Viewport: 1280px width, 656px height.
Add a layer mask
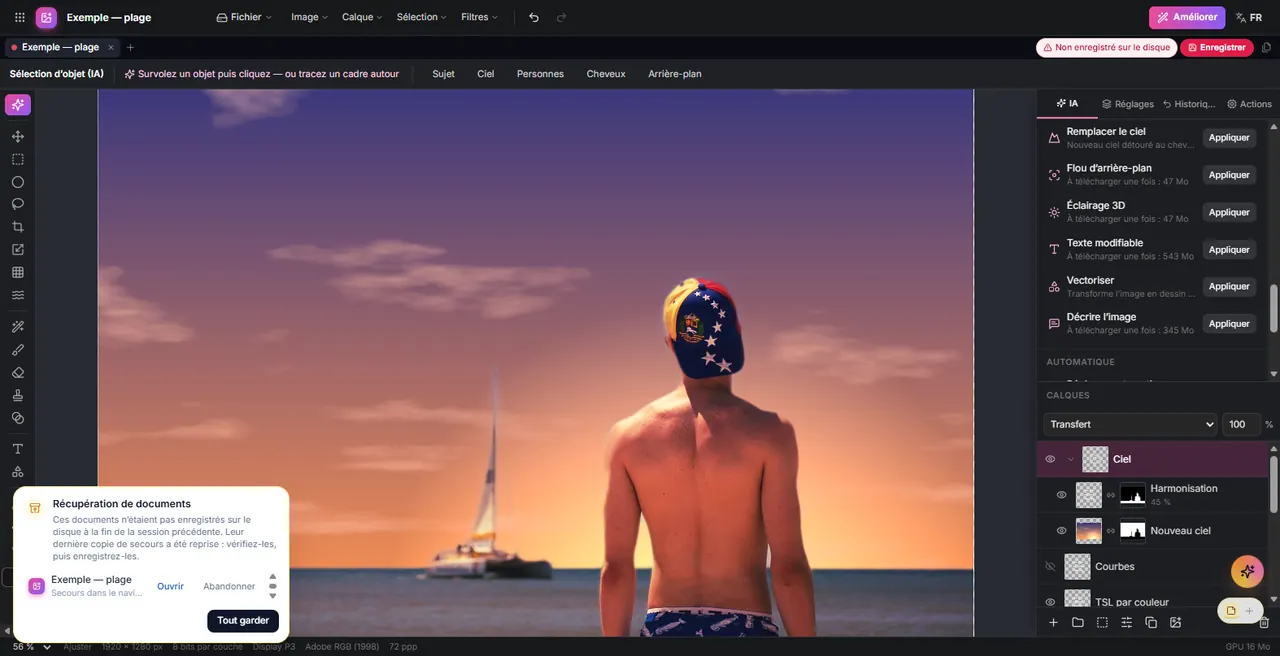pos(1102,622)
